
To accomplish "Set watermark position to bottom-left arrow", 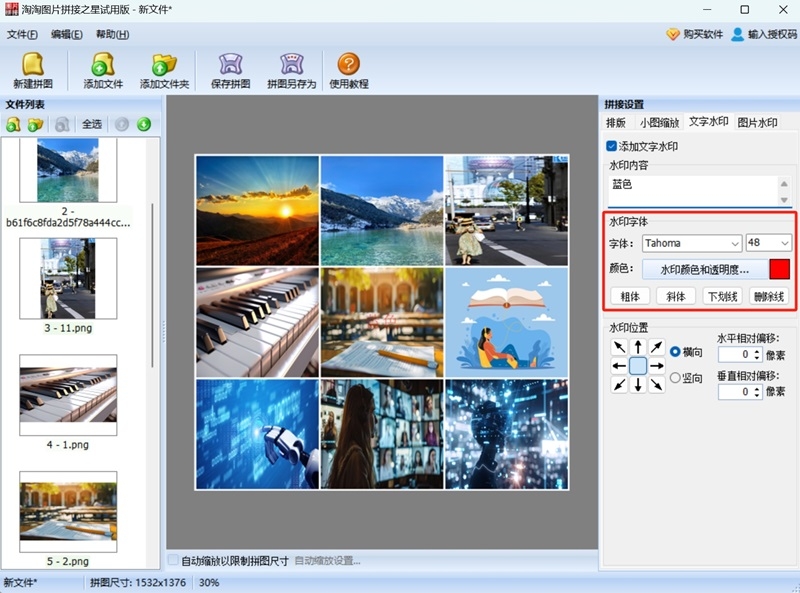I will [x=619, y=384].
